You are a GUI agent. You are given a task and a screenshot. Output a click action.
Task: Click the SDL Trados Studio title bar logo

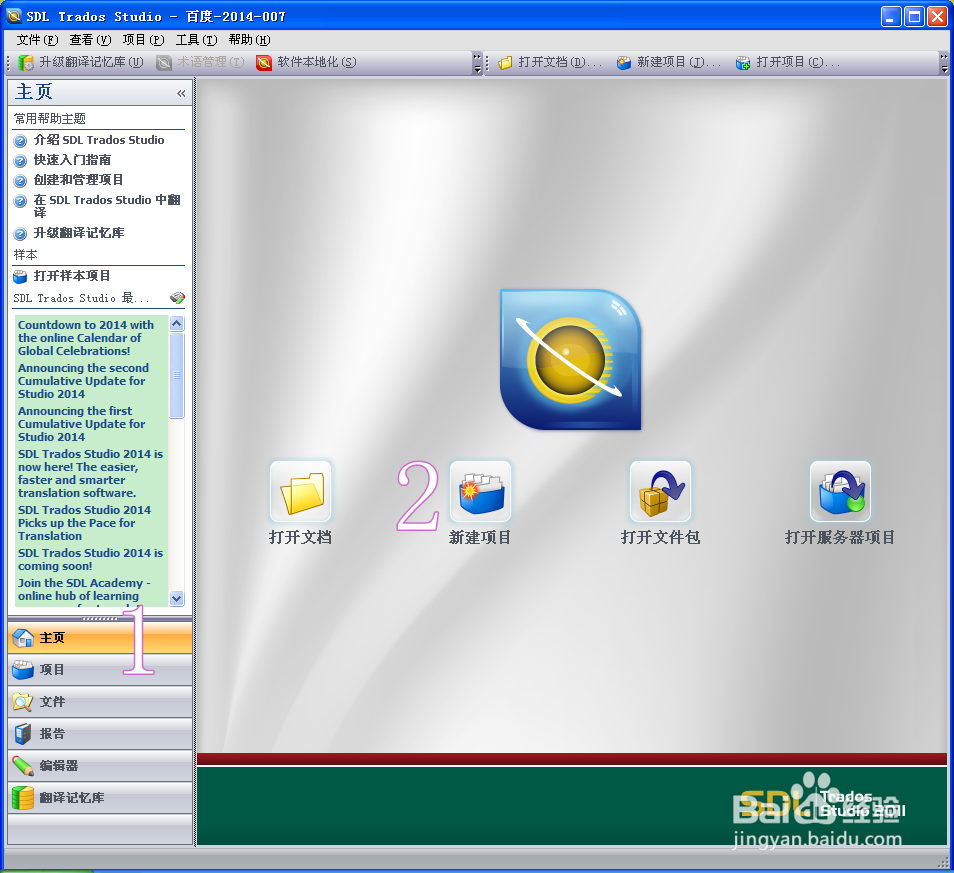click(x=13, y=16)
